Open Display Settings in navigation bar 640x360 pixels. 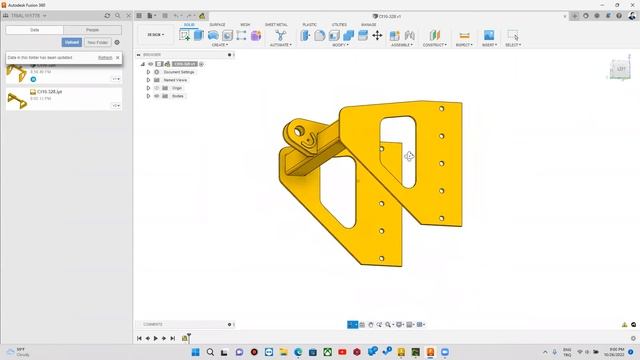pos(400,324)
